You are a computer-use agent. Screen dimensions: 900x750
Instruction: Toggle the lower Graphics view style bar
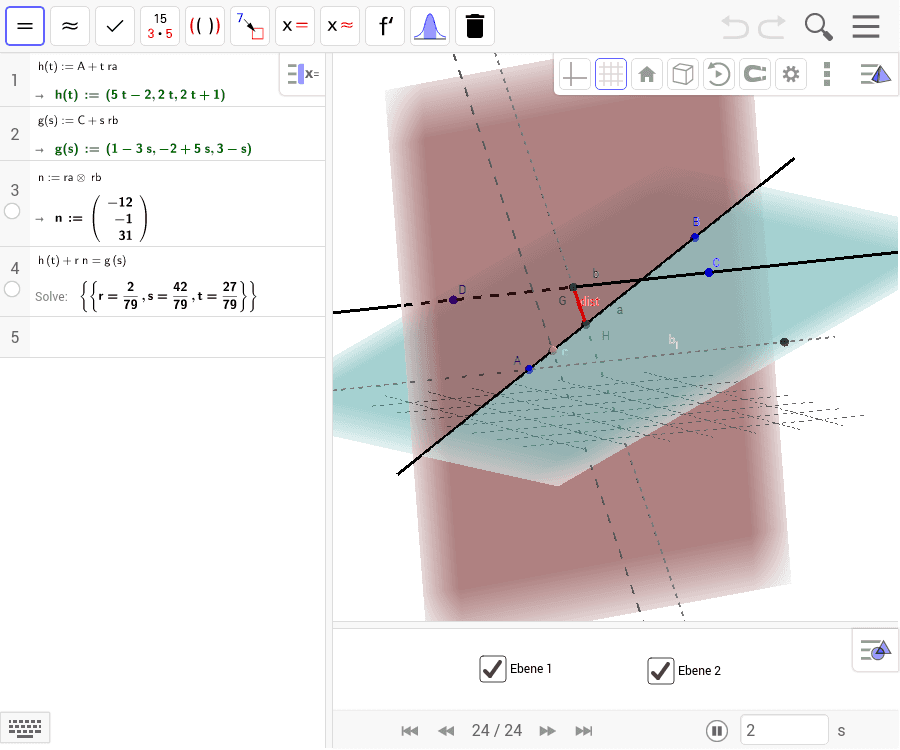point(875,650)
